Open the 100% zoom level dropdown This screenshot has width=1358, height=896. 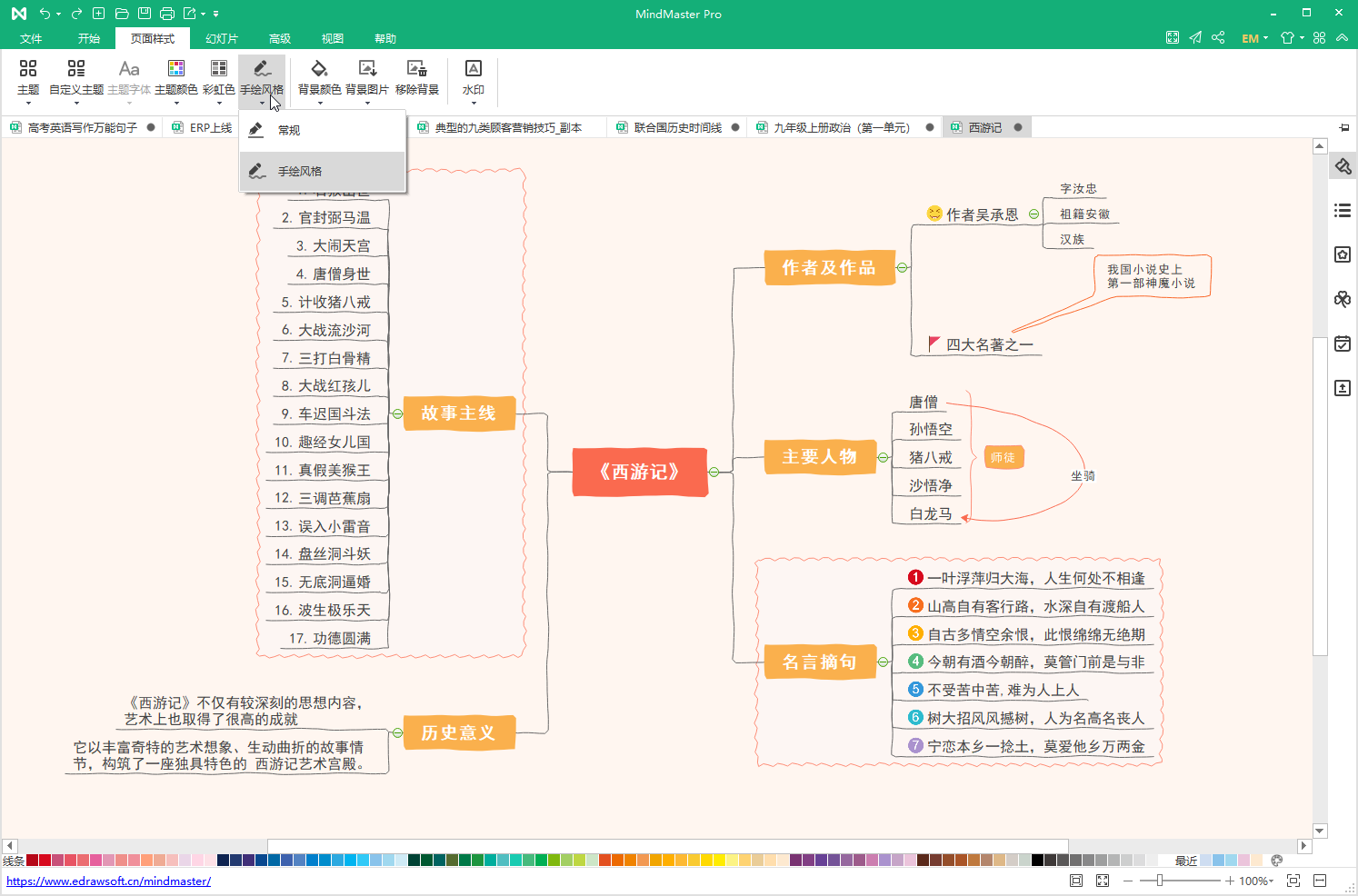pos(1257,881)
